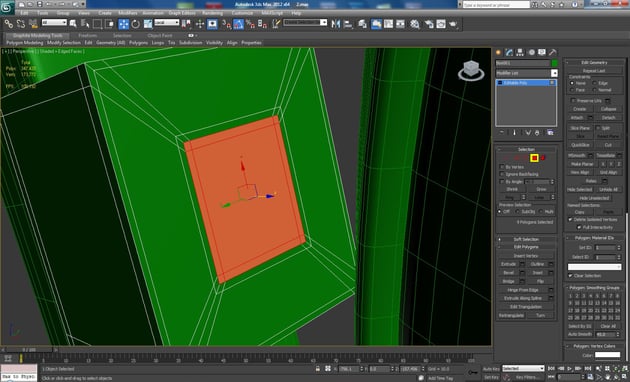Image resolution: width=630 pixels, height=382 pixels.
Task: Activate the Select and Rotate tool
Action: tap(135, 24)
